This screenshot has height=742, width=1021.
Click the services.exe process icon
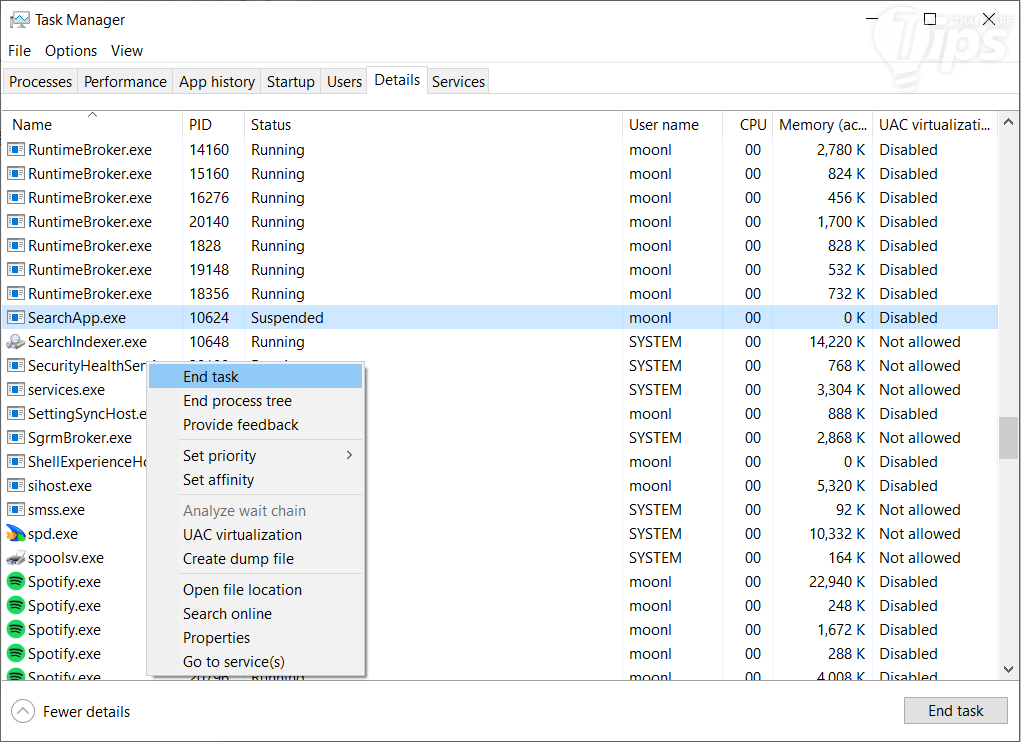click(16, 390)
